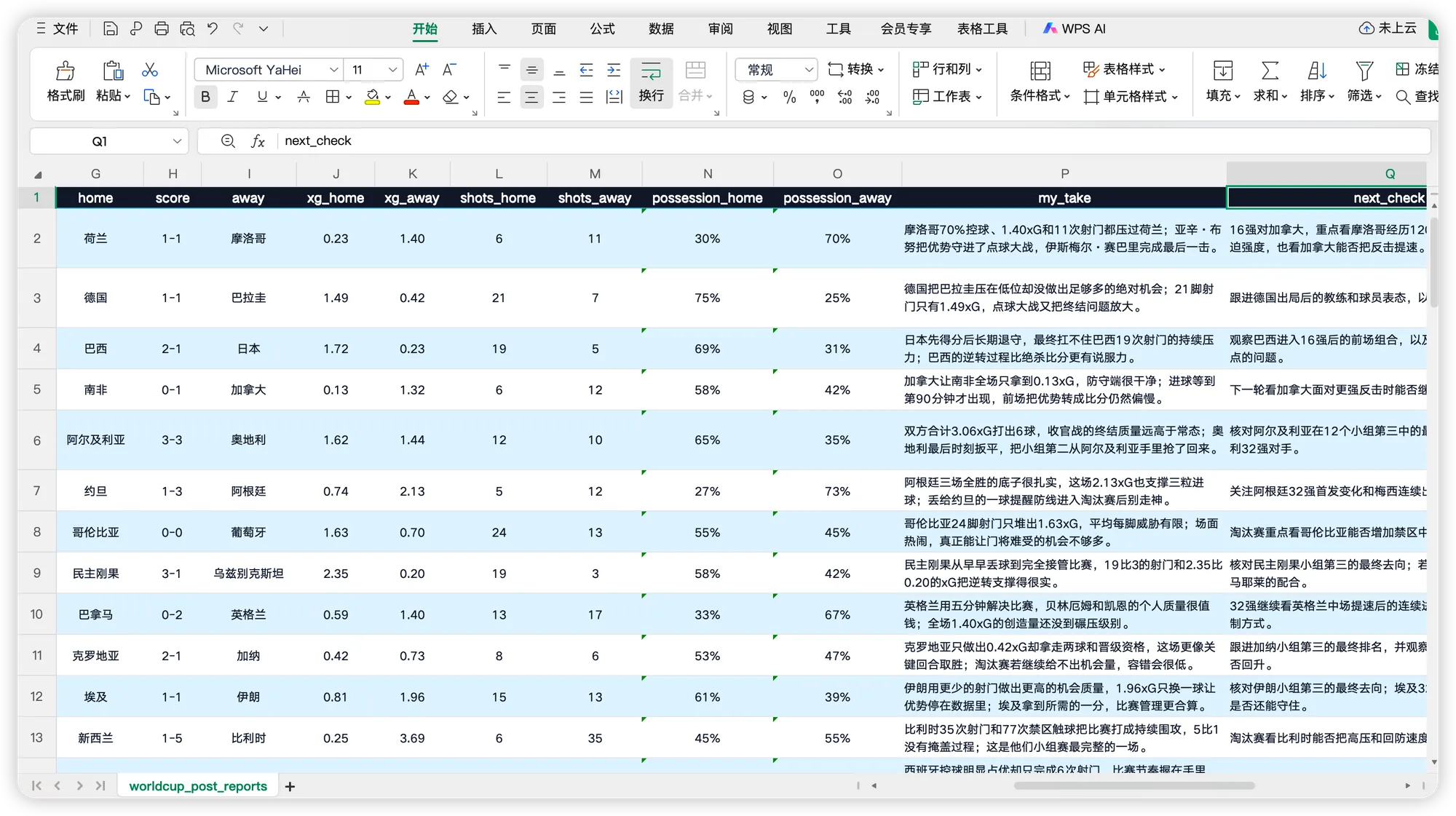Viewport: 1456px width, 816px height.
Task: Click the Format Painter (格式刷) icon
Action: (66, 71)
